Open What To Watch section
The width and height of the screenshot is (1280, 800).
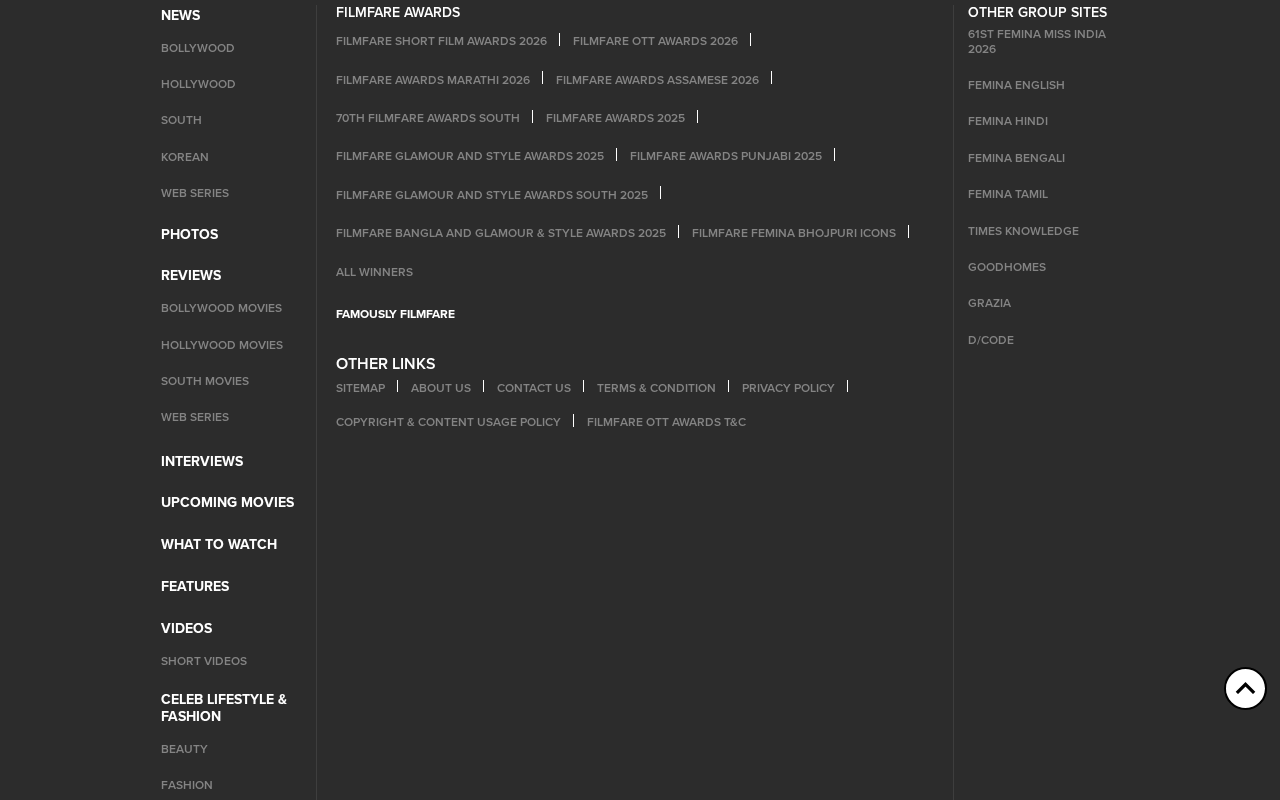tap(219, 544)
